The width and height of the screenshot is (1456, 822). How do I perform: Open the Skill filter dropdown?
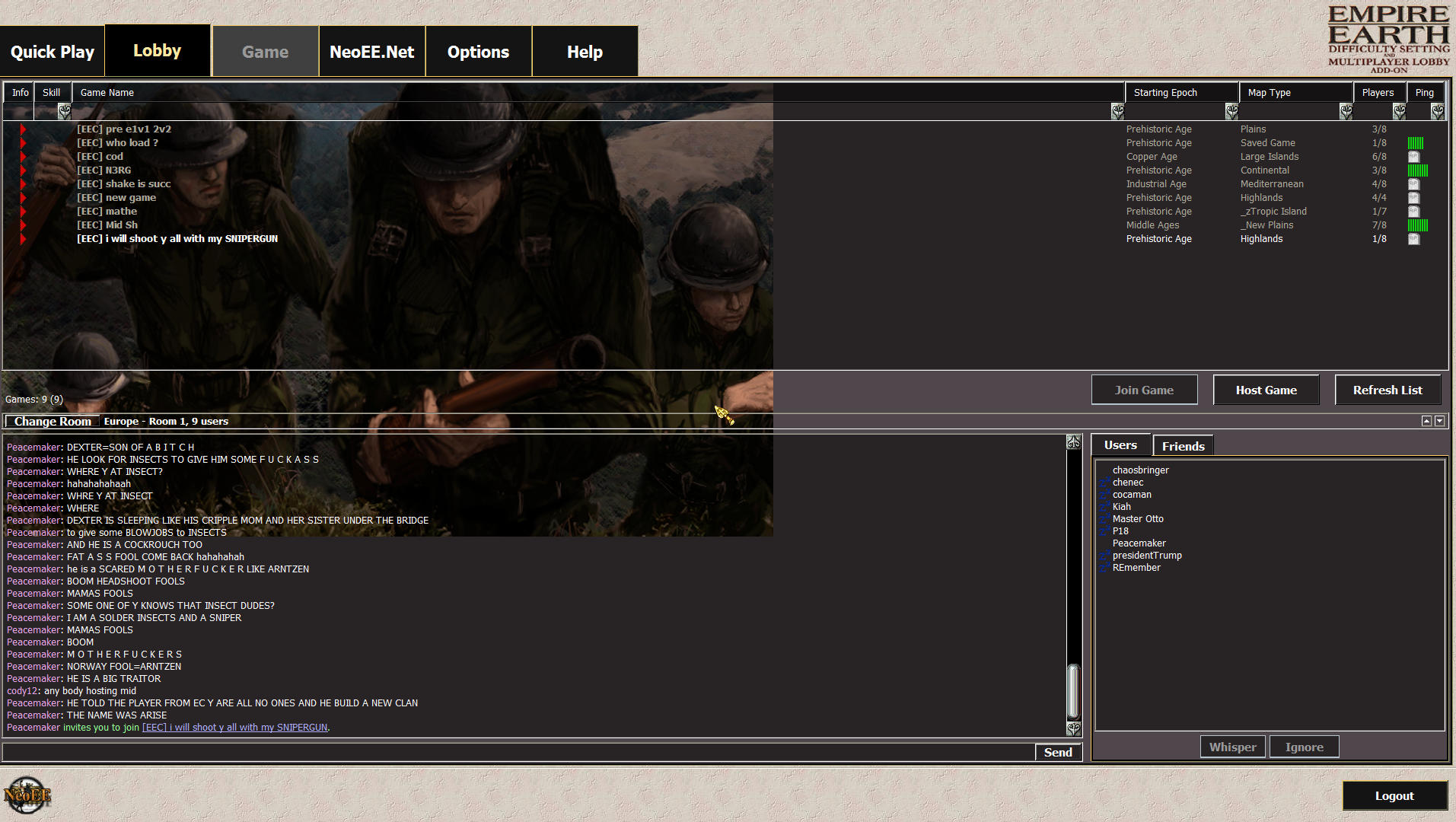[x=64, y=112]
